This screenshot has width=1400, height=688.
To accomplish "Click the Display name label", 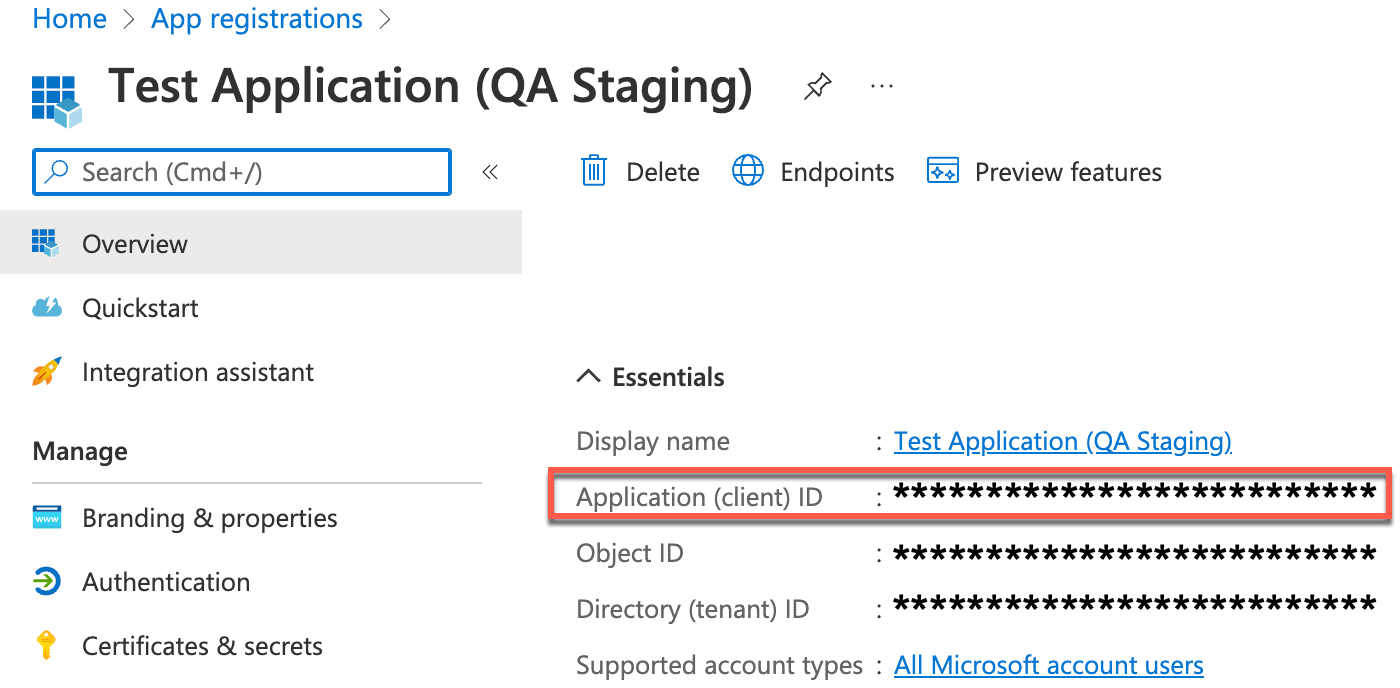I will 653,441.
